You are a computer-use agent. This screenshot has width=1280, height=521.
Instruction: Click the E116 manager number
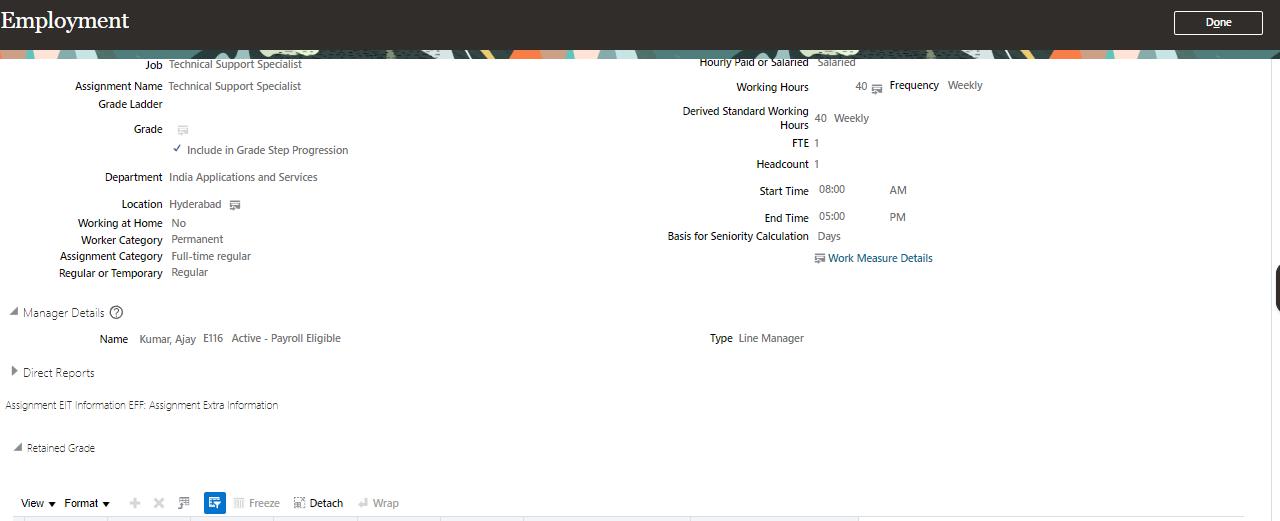point(213,338)
